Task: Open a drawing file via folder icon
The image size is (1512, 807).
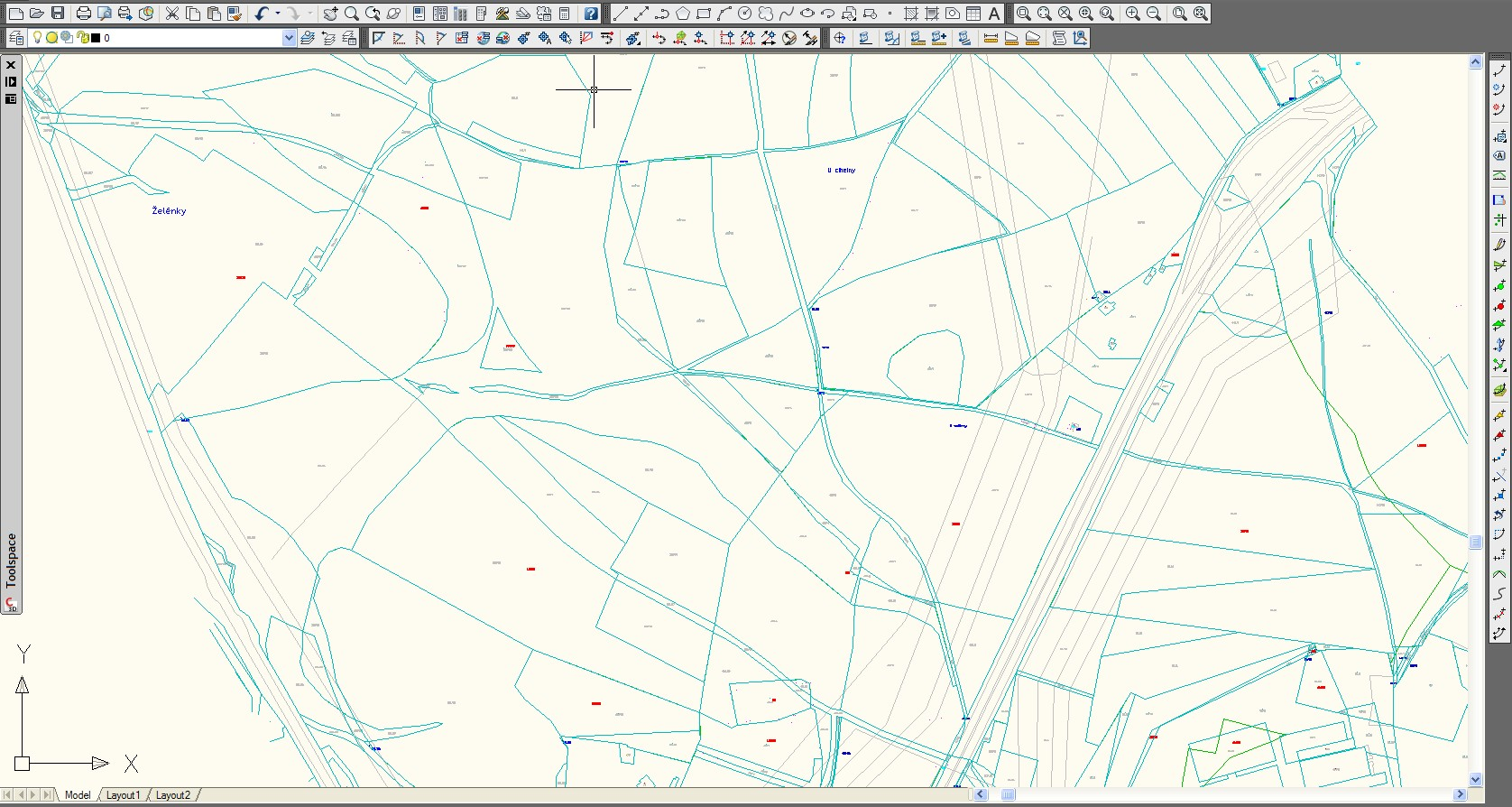Action: coord(37,14)
